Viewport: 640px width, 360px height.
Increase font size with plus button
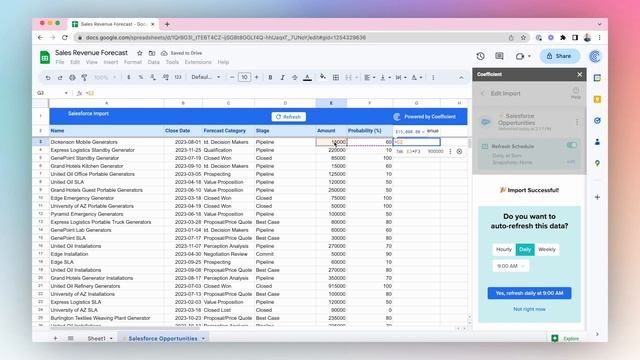click(256, 78)
